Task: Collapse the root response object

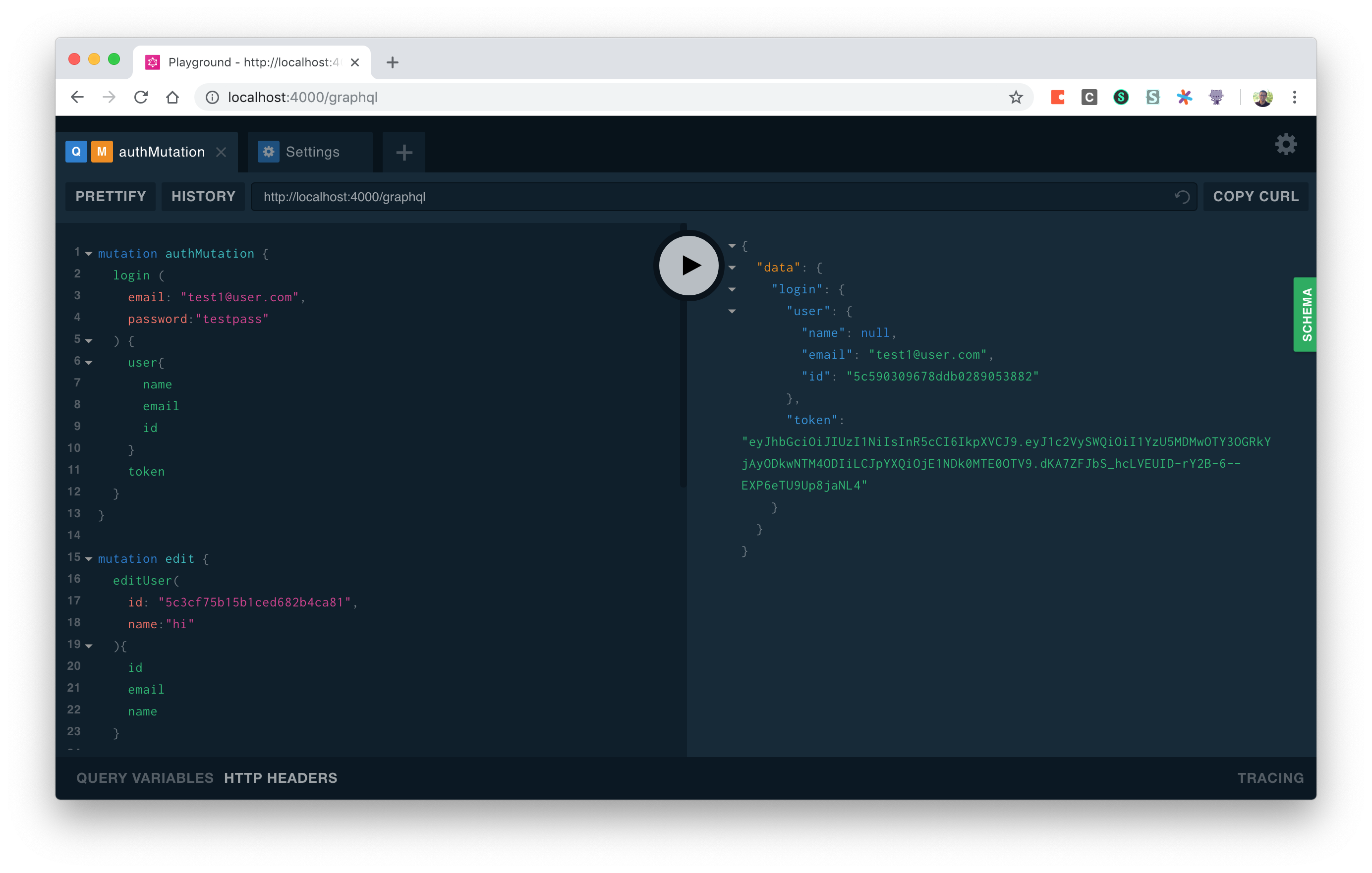Action: [732, 246]
